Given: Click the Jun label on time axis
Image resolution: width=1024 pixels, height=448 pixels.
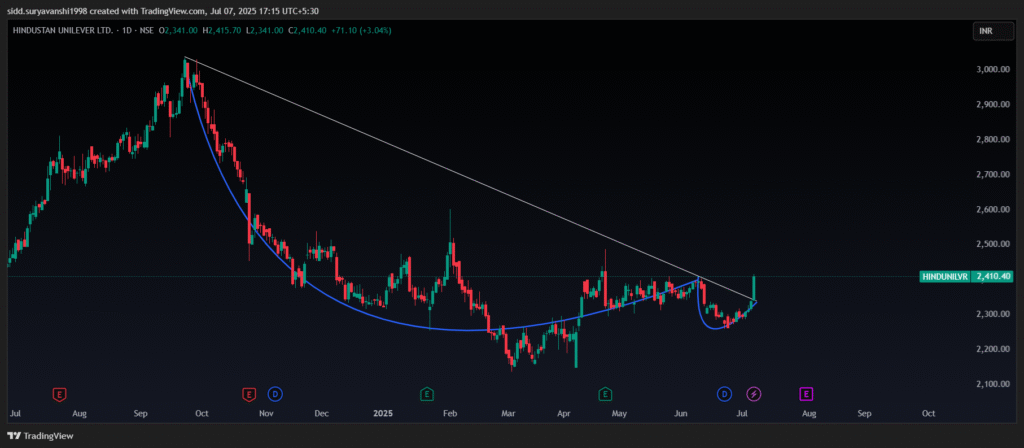Looking at the screenshot, I should pyautogui.click(x=681, y=413).
